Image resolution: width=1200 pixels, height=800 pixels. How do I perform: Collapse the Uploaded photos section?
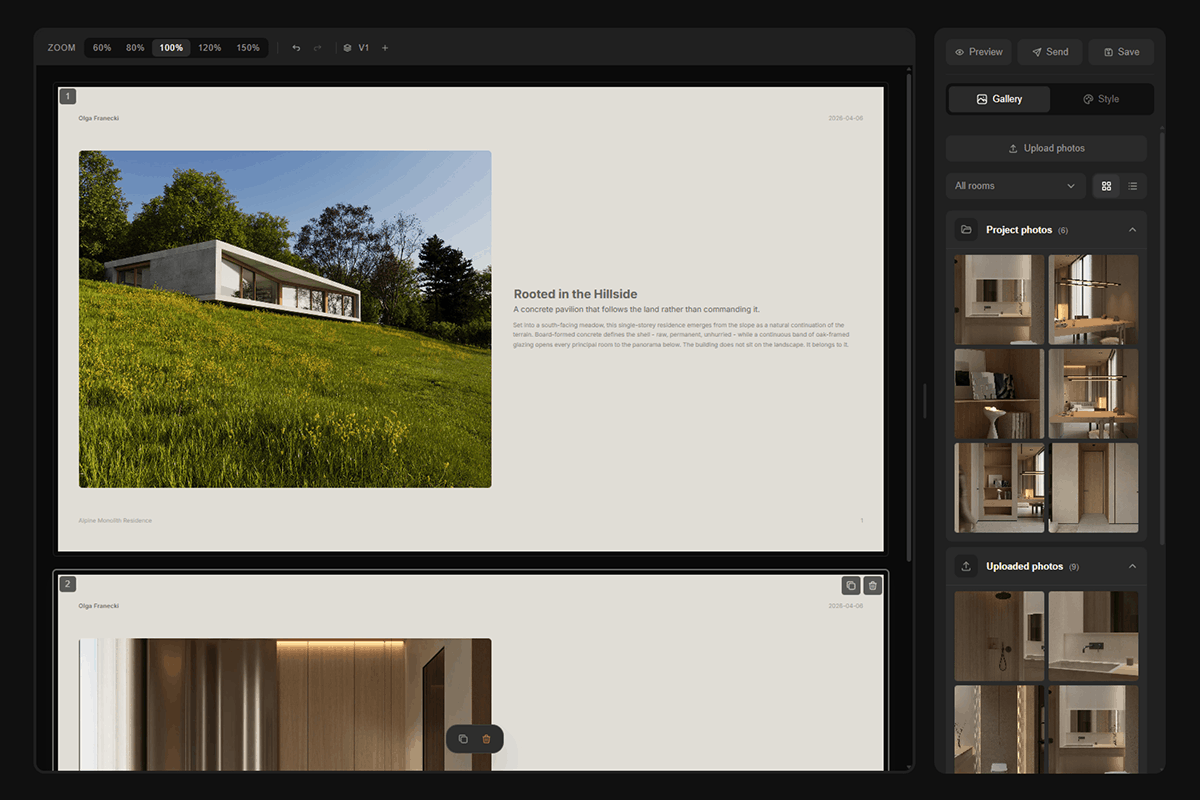coord(1132,566)
